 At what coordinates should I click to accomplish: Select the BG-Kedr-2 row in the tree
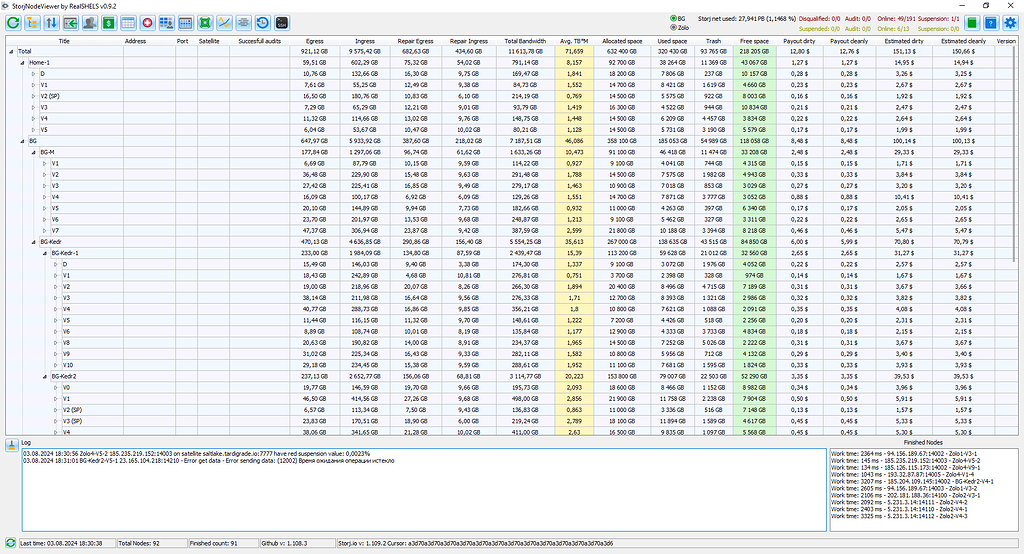[x=66, y=376]
